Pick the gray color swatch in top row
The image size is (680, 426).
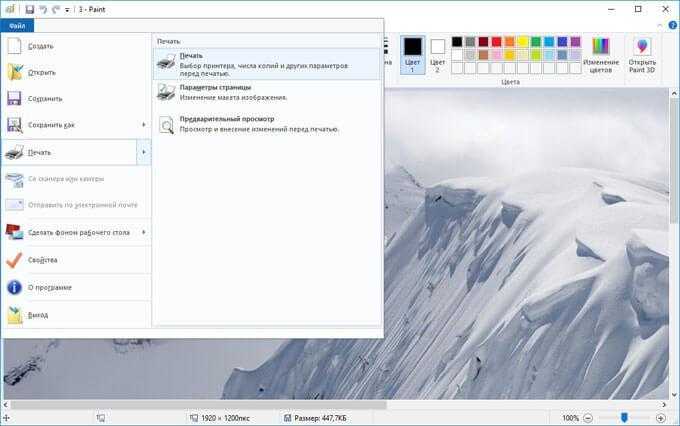470,42
